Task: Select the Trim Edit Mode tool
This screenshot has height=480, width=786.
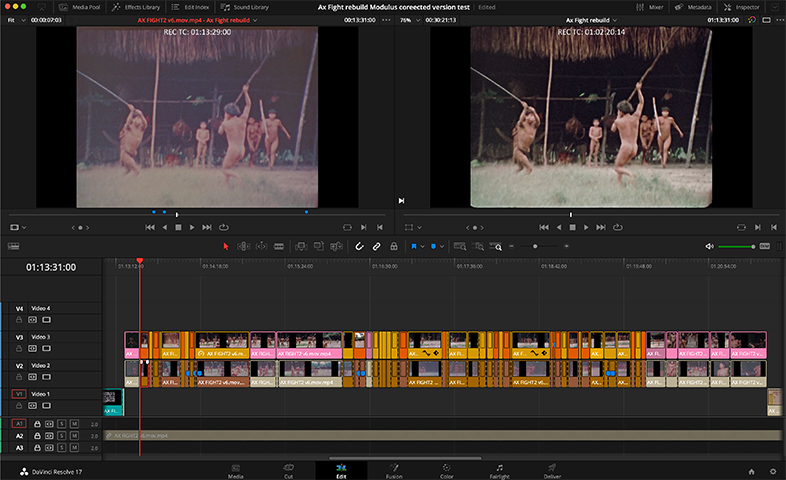Action: click(243, 246)
